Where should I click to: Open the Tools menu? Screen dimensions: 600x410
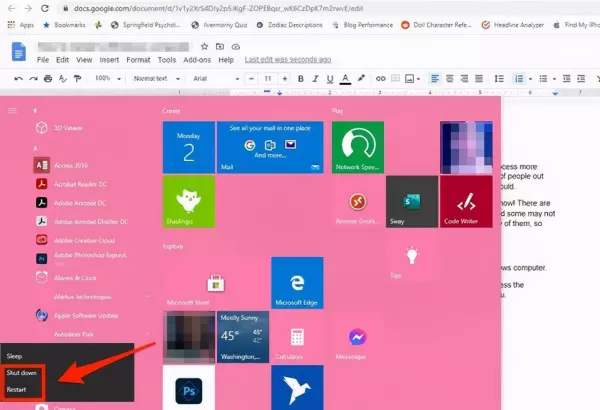(167, 60)
